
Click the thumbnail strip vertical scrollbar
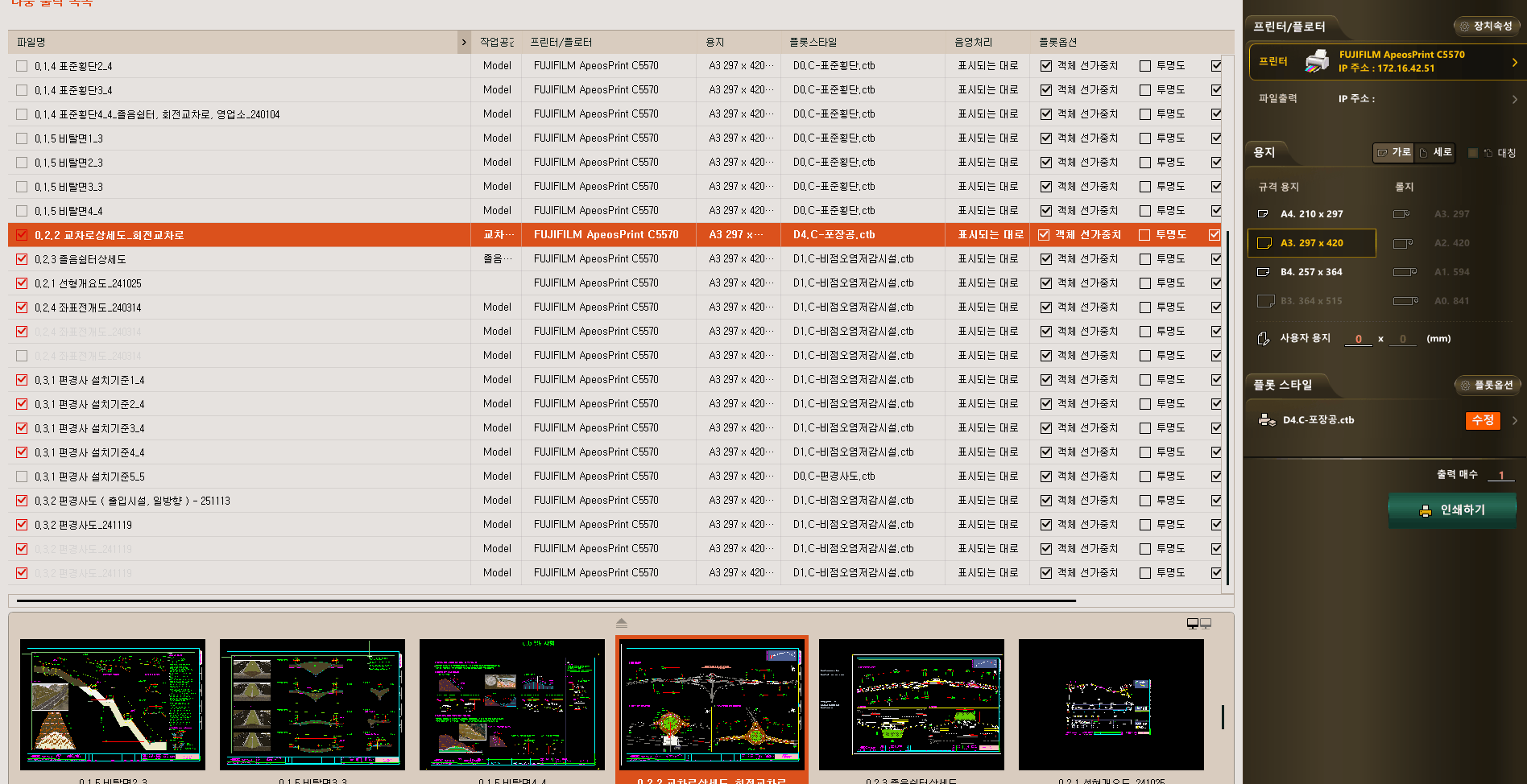coord(1223,717)
